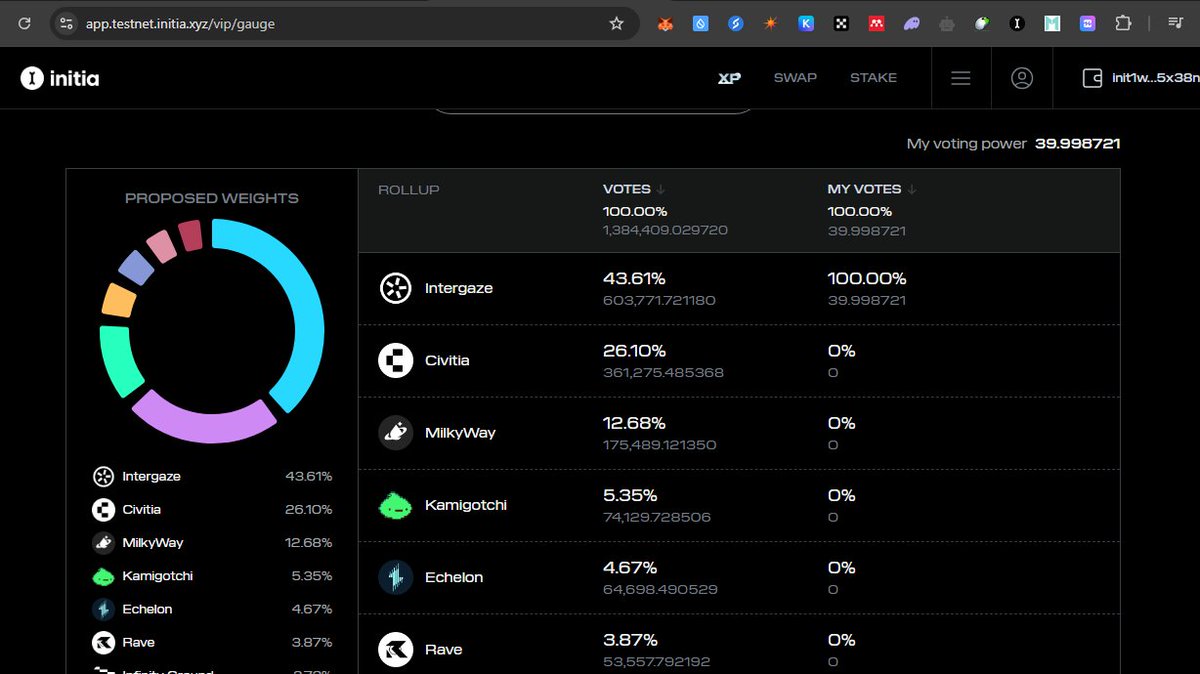Screen dimensions: 1200x674
Task: Open MilkyWay rollup name in table
Action: click(x=460, y=433)
